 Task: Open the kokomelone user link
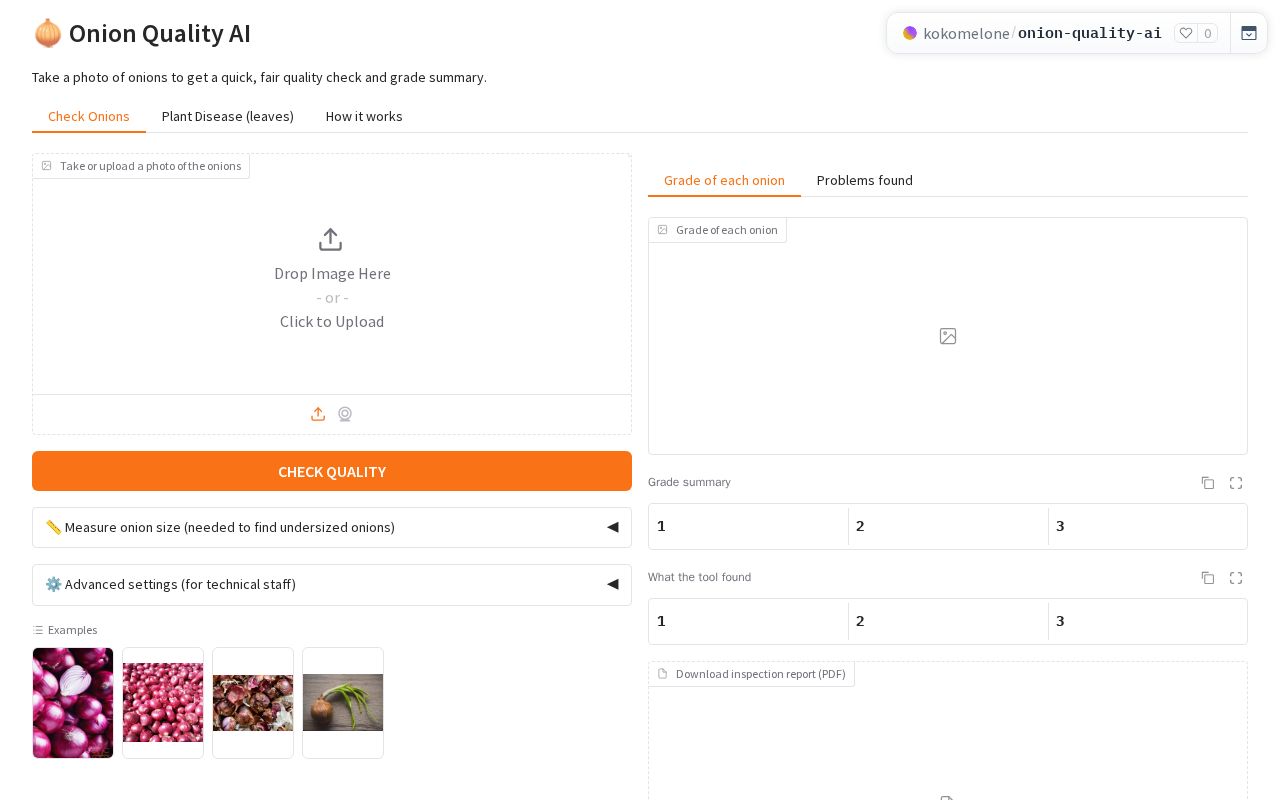point(966,33)
